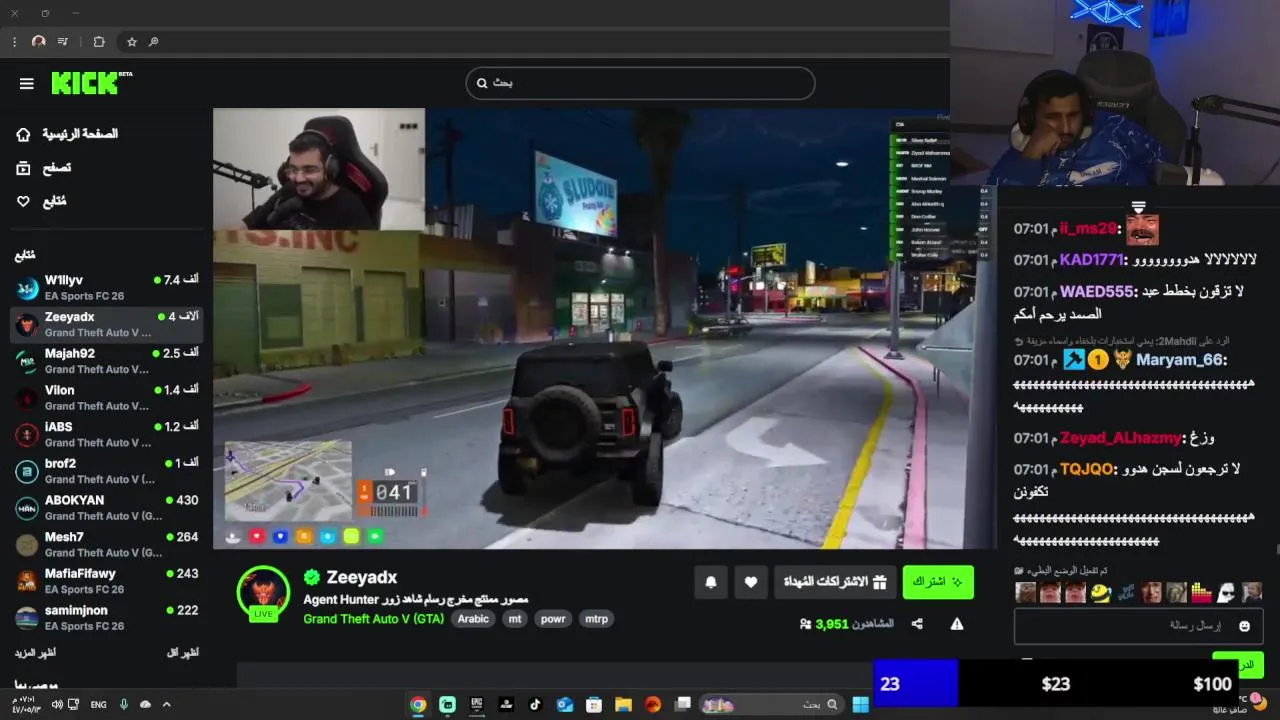Switch ENG language indicator in tray
Image resolution: width=1280 pixels, height=720 pixels.
pos(98,704)
